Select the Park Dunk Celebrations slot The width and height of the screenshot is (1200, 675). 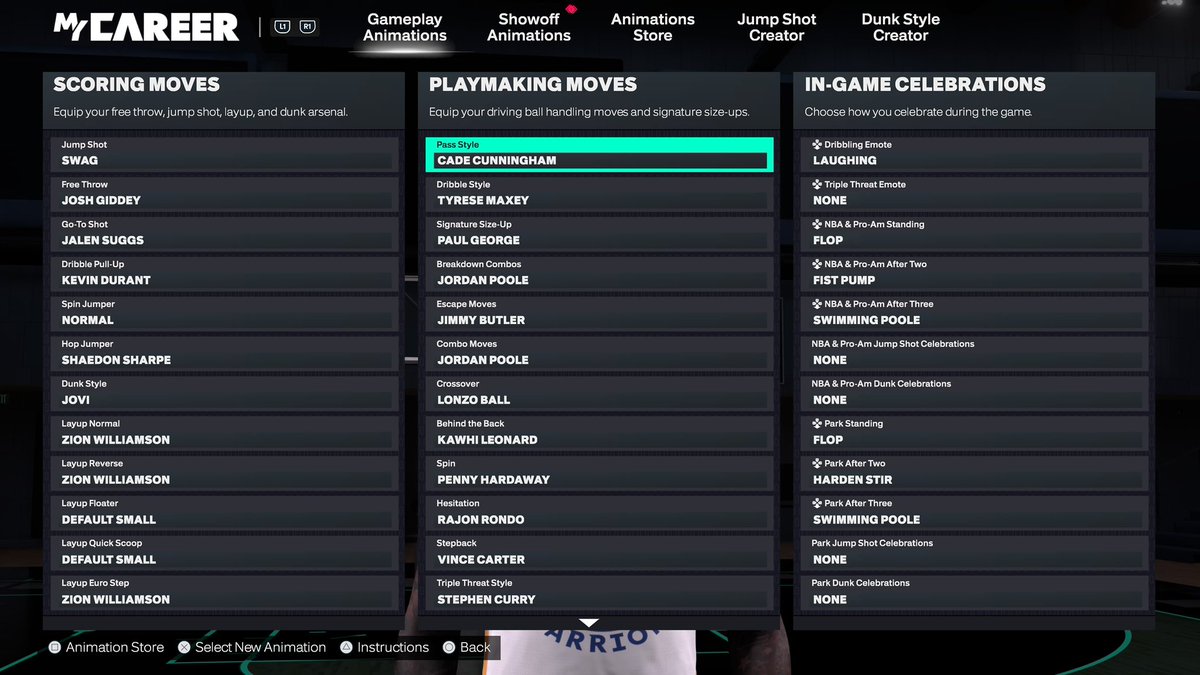tap(975, 594)
